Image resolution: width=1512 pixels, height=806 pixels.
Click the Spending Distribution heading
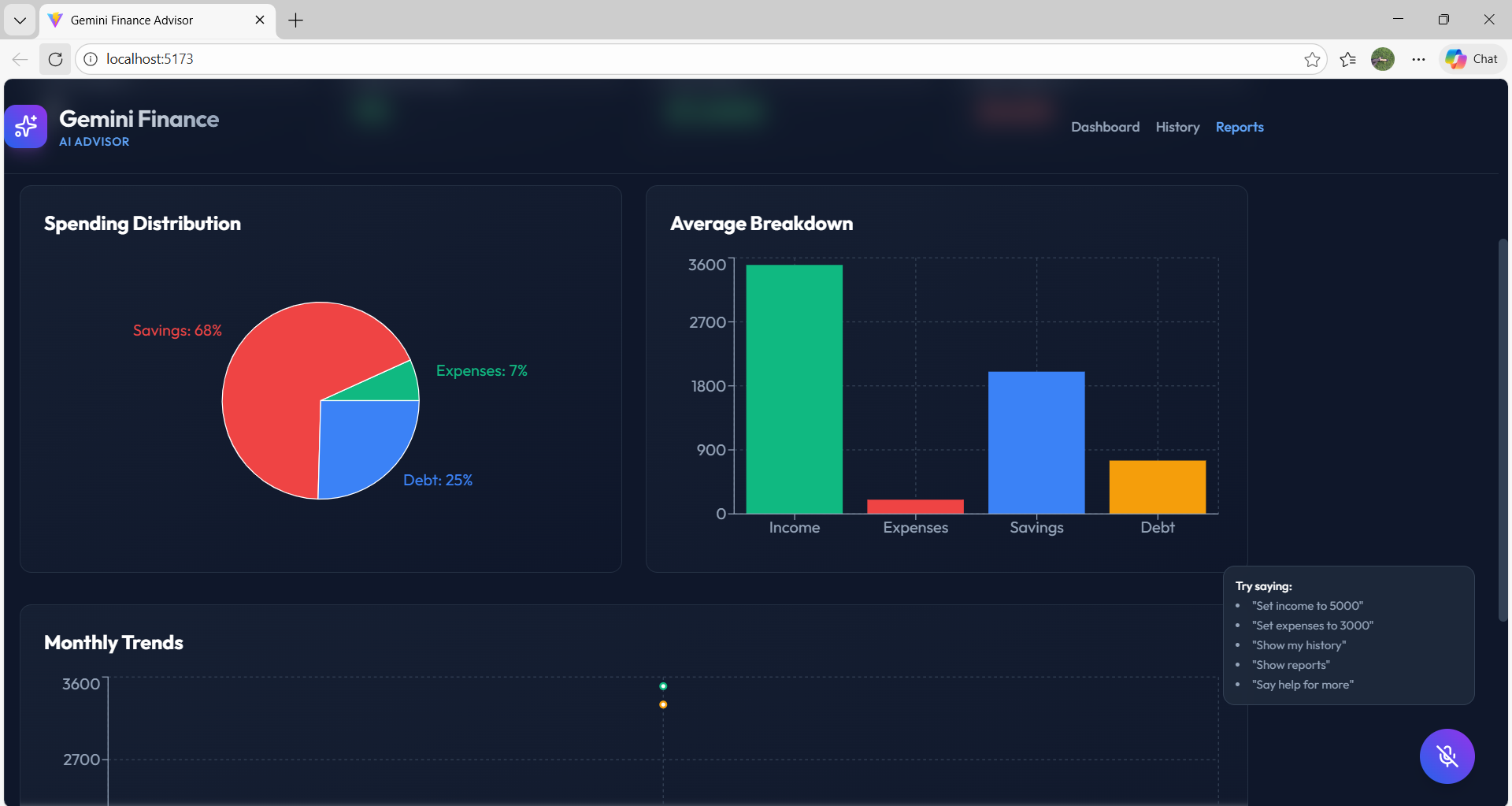pyautogui.click(x=143, y=224)
